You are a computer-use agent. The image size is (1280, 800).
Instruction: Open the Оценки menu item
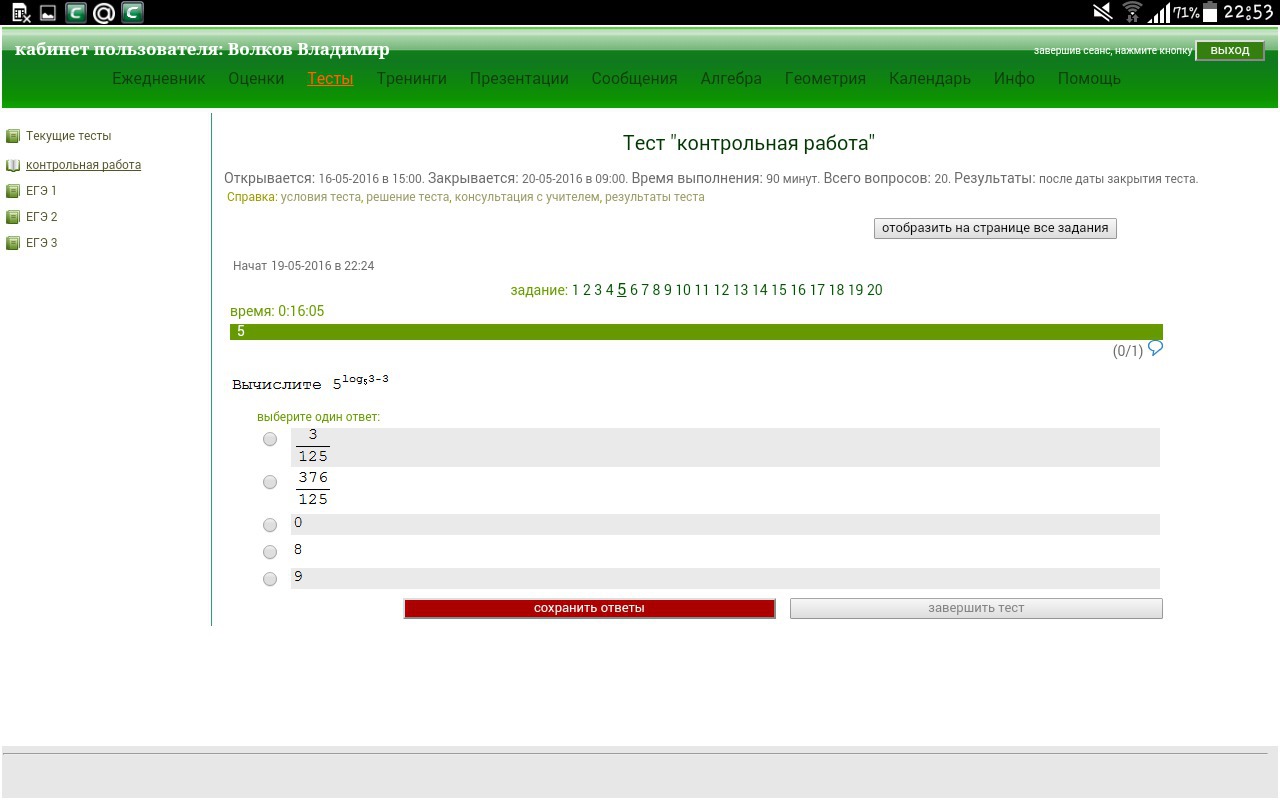tap(256, 79)
